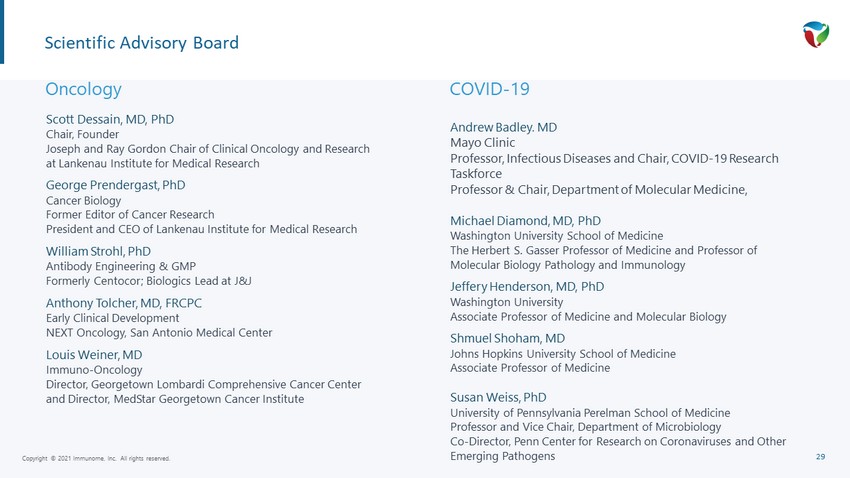Click Jeffery Henderson, MD, PhD name
The image size is (850, 478).
click(x=527, y=286)
